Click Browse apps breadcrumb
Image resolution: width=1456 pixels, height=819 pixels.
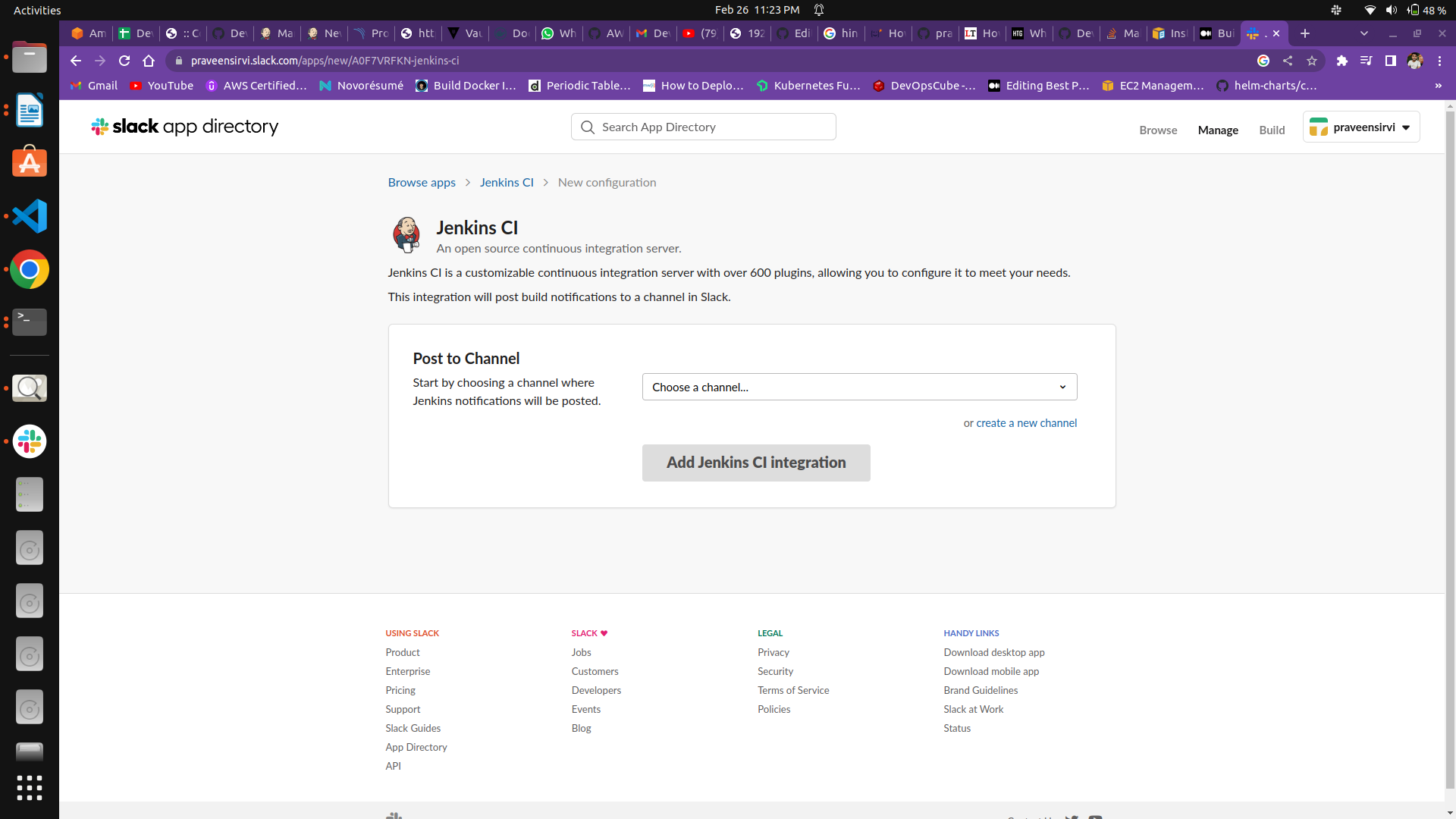pyautogui.click(x=422, y=182)
